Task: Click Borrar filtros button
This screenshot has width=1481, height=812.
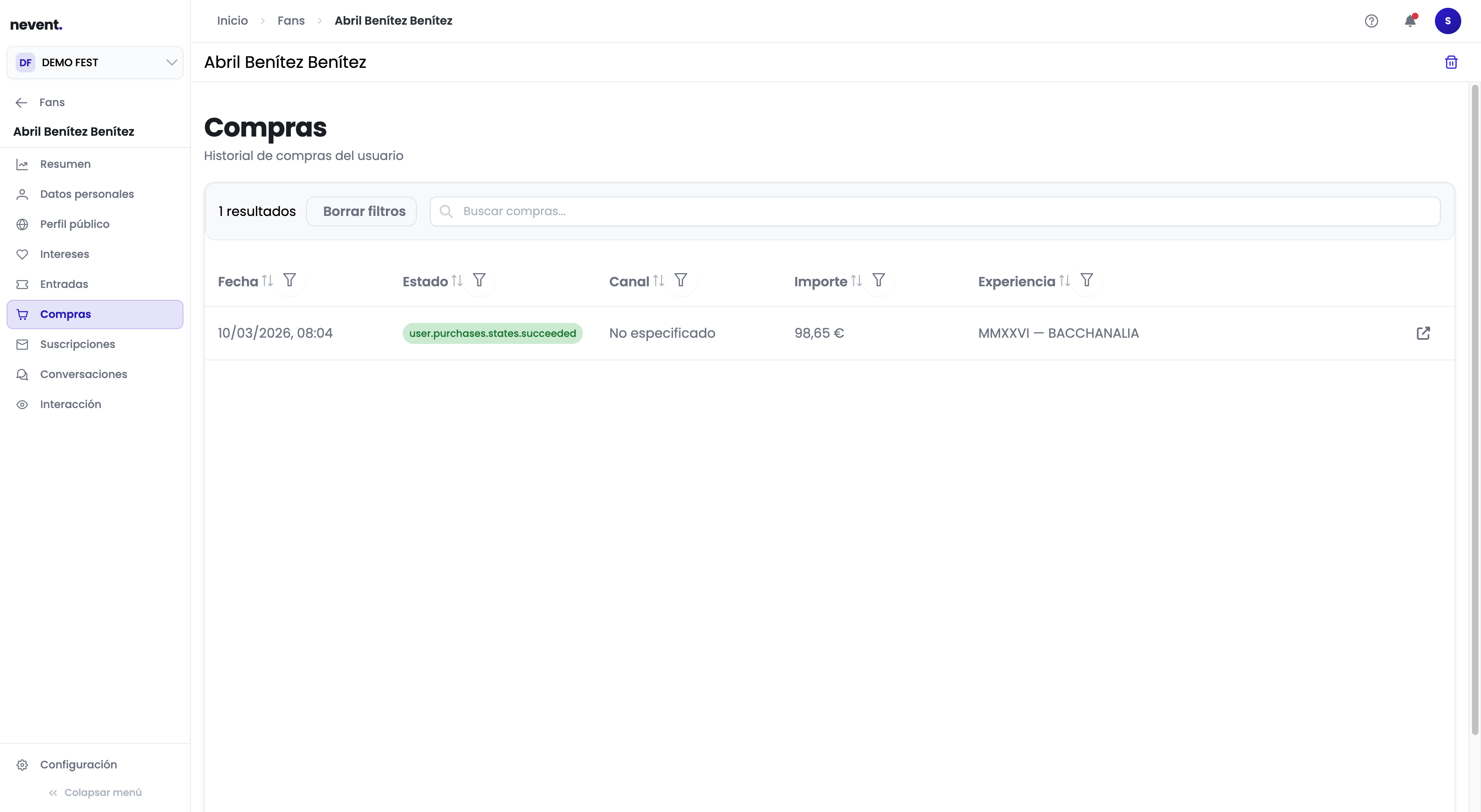Action: [x=361, y=211]
